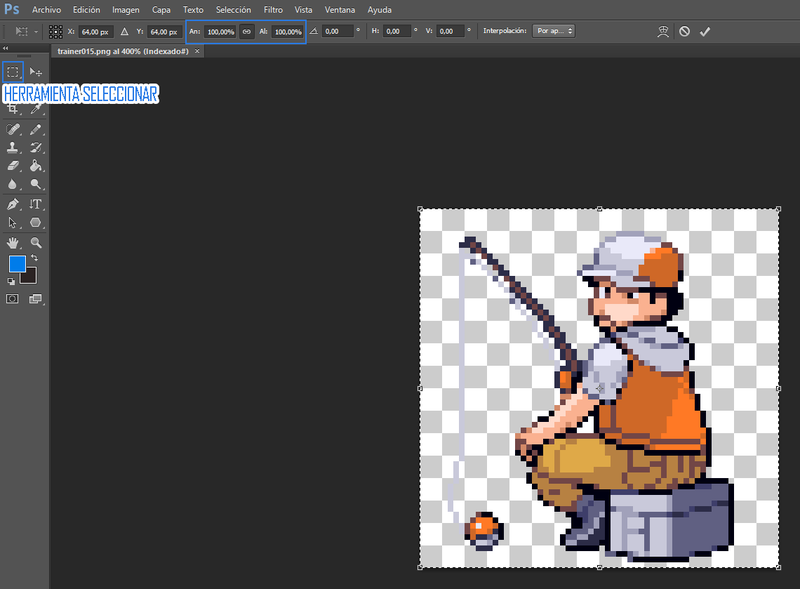Select the Move tool
The width and height of the screenshot is (800, 589).
(x=36, y=72)
